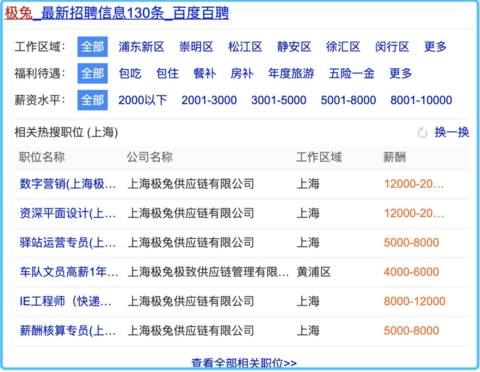Filter benefits by 包吃
The width and height of the screenshot is (480, 372).
(130, 73)
